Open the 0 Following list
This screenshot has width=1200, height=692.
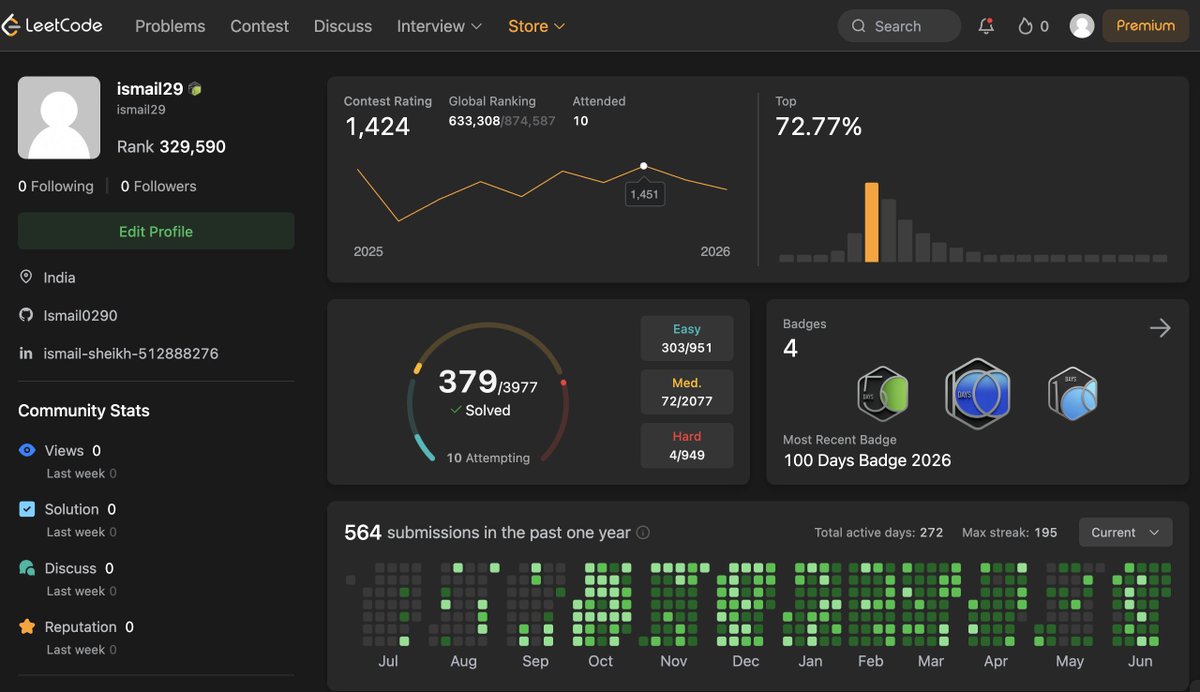(56, 186)
